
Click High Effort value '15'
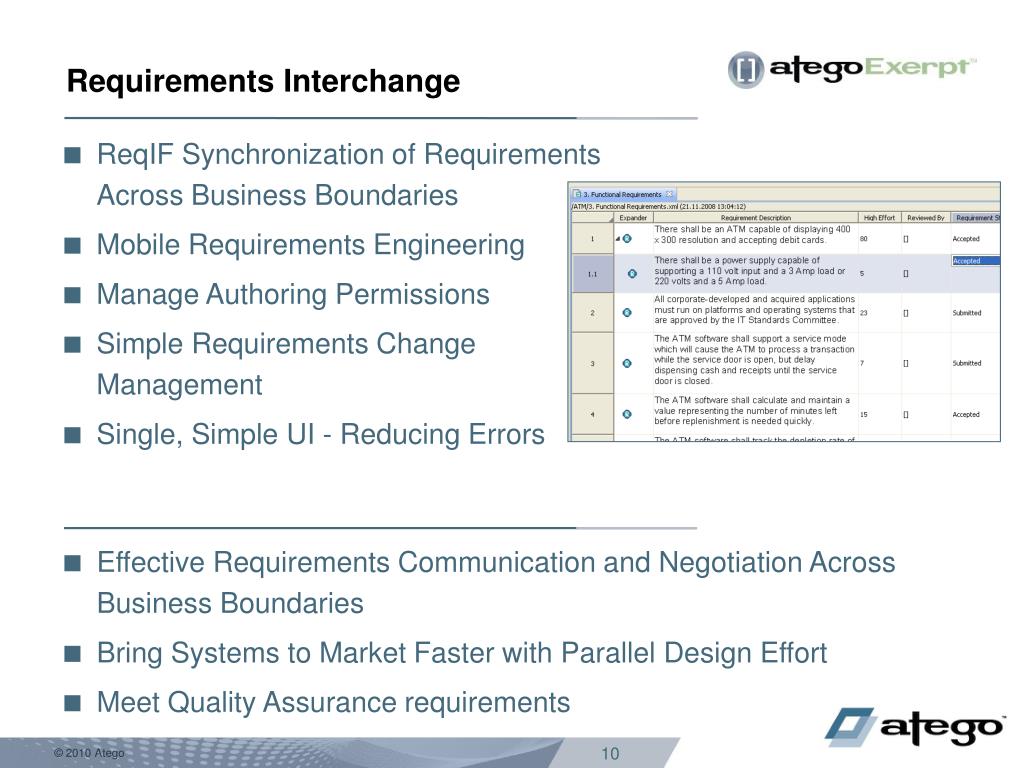[x=863, y=414]
